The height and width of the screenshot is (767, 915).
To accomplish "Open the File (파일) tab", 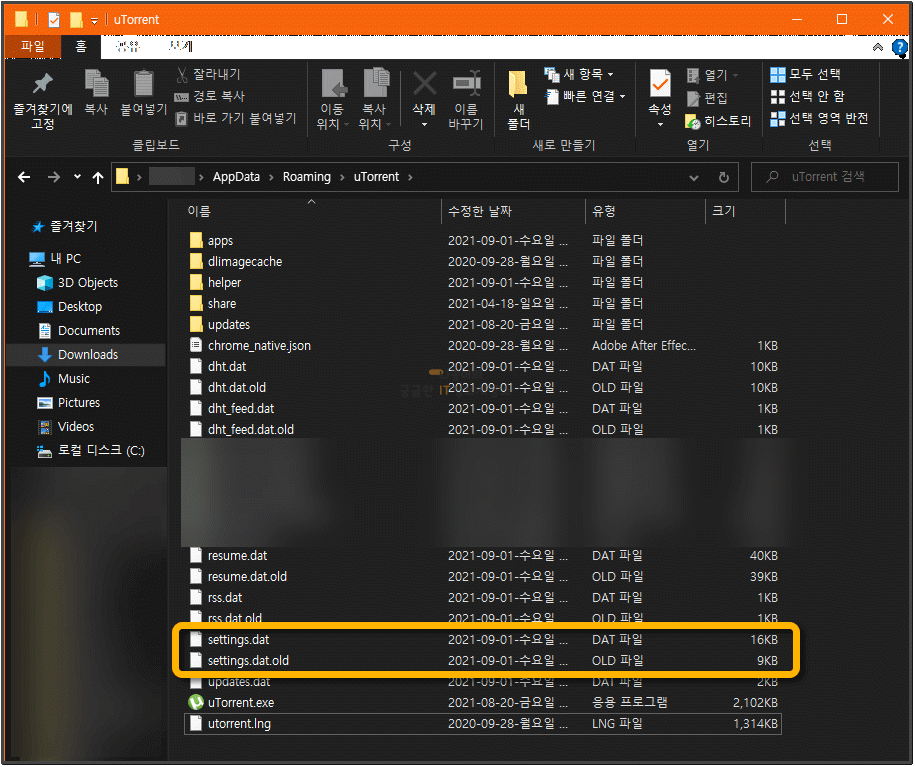I will pyautogui.click(x=33, y=47).
